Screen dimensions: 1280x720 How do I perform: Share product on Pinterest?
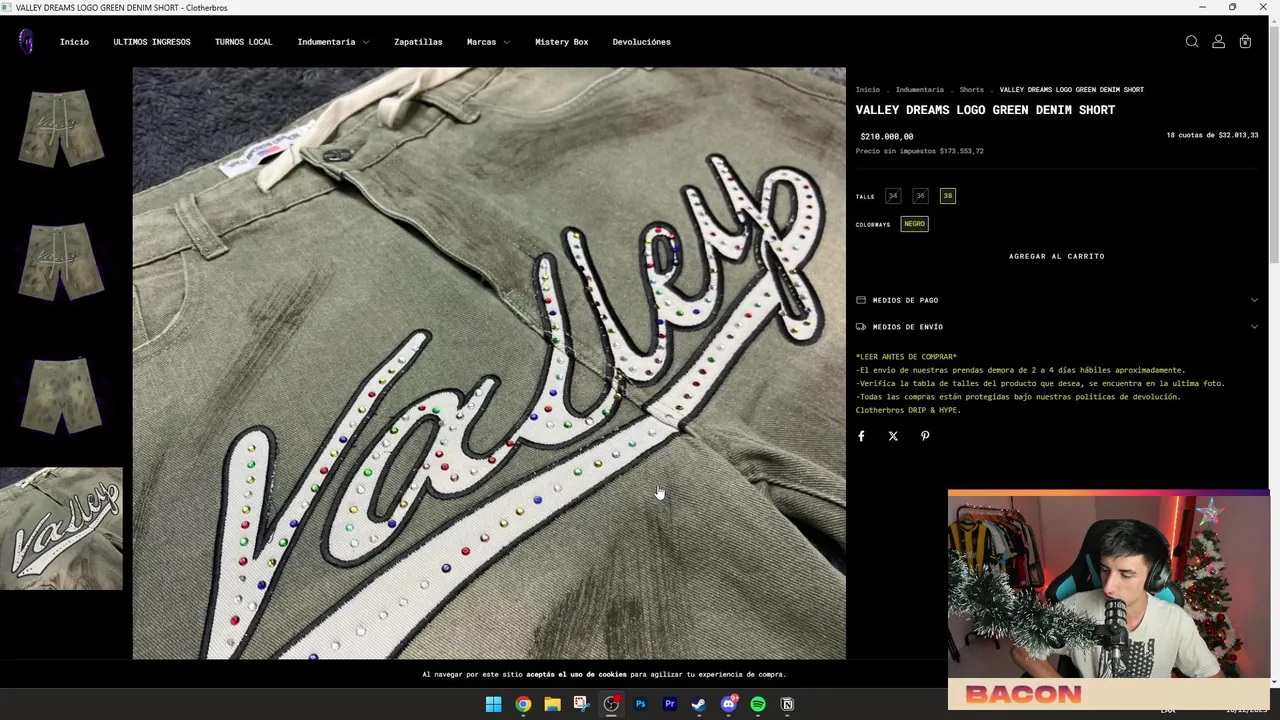(x=925, y=436)
